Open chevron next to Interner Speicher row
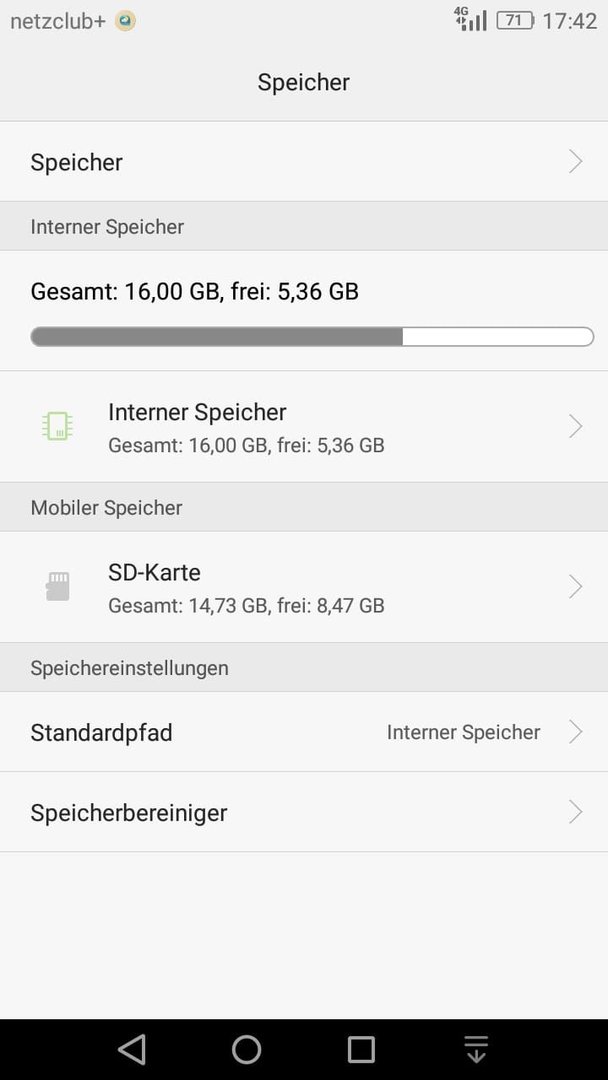The width and height of the screenshot is (608, 1080). click(576, 426)
